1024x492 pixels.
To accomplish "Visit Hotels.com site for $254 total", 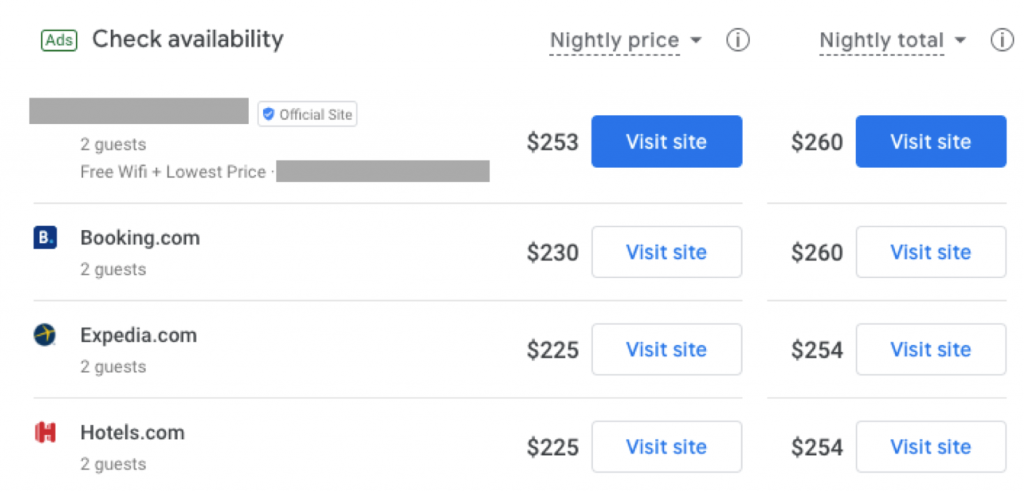I will [x=931, y=447].
